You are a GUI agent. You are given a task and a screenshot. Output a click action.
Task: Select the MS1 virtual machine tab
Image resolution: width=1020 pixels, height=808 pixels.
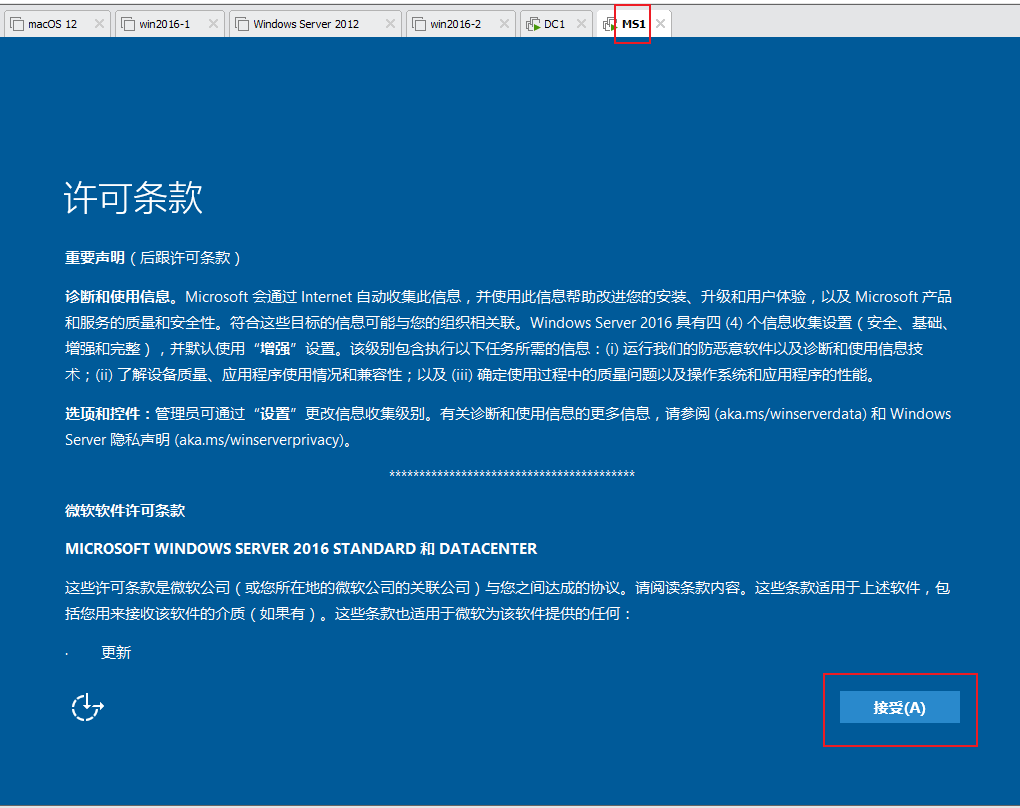click(634, 24)
